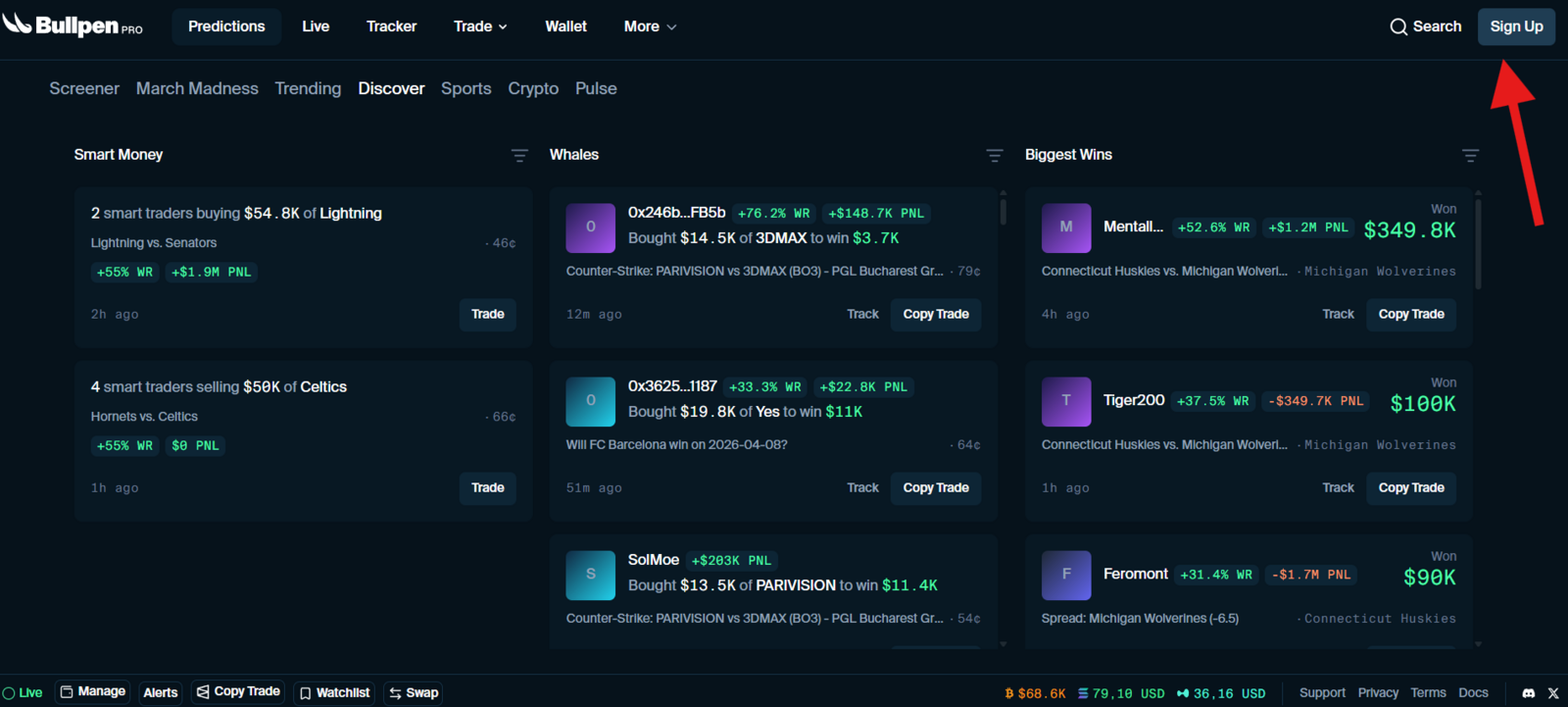
Task: Trade the Celtics smart money card
Action: (x=488, y=487)
